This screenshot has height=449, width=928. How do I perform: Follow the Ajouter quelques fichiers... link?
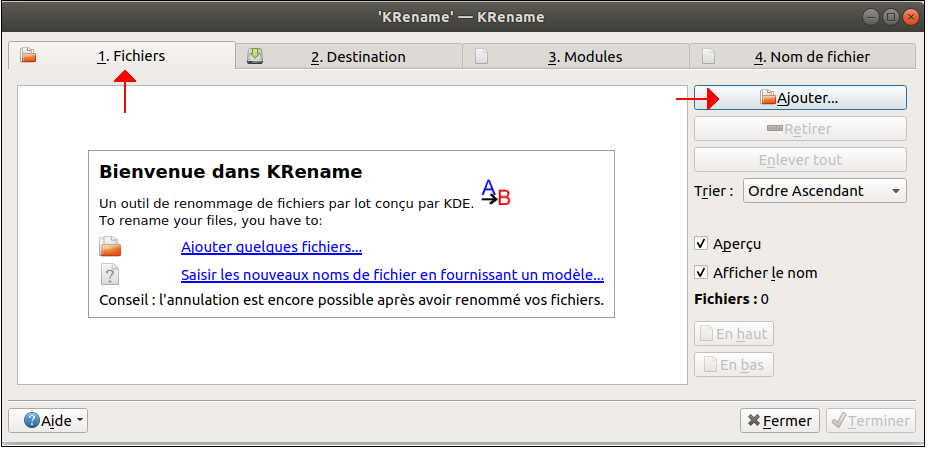271,247
